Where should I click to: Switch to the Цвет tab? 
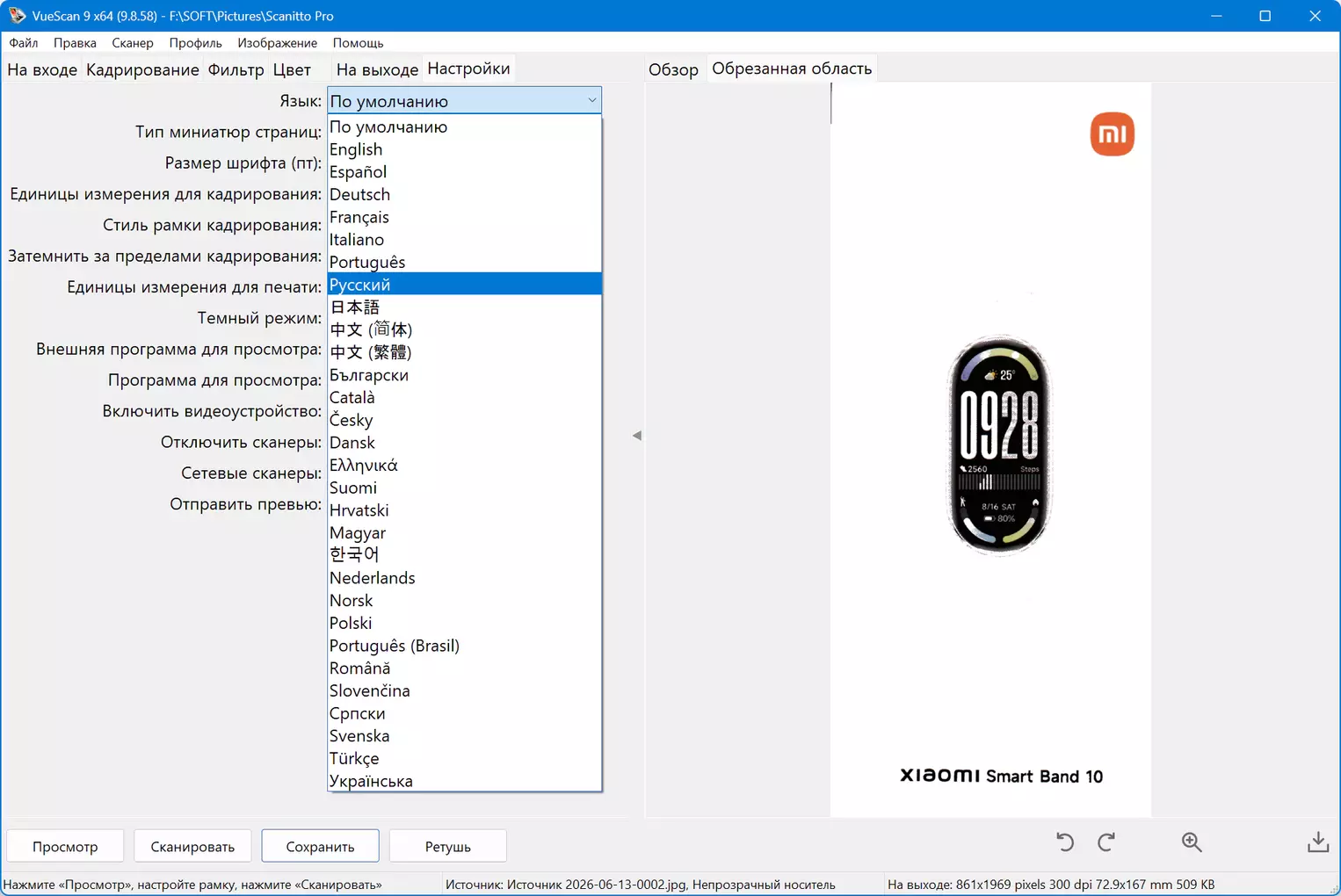pyautogui.click(x=292, y=69)
